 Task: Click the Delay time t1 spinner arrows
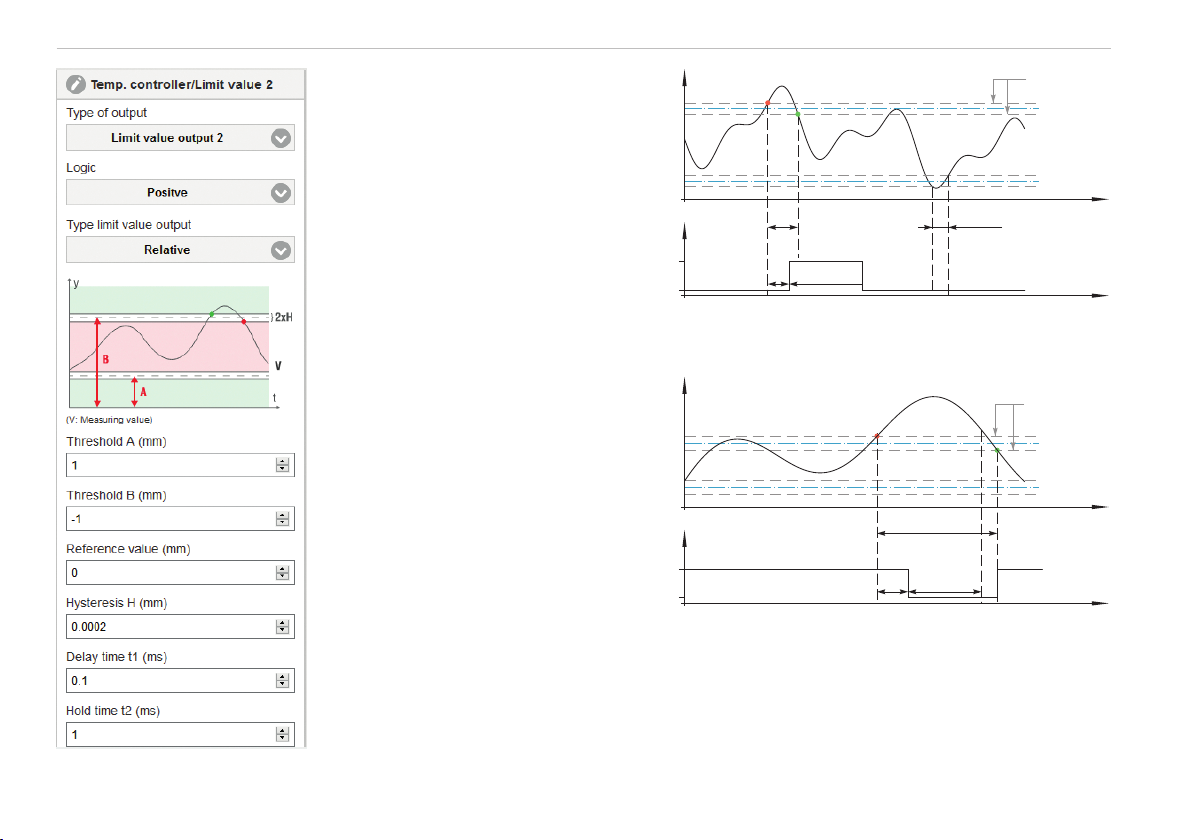283,681
